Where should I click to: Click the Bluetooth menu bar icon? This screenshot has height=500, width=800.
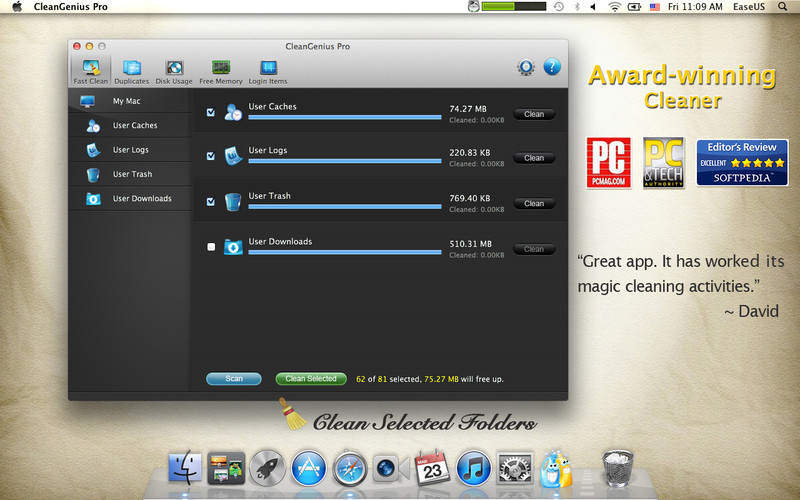(577, 7)
